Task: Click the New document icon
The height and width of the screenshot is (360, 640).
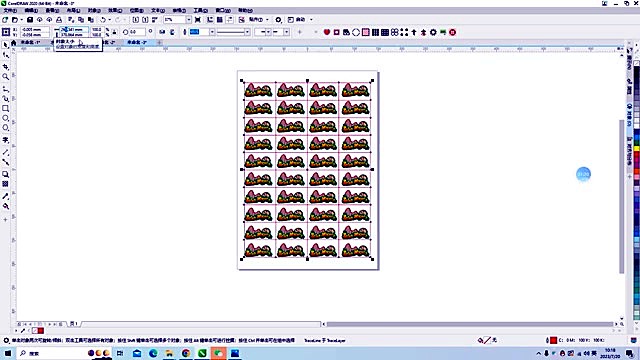Action: point(5,20)
